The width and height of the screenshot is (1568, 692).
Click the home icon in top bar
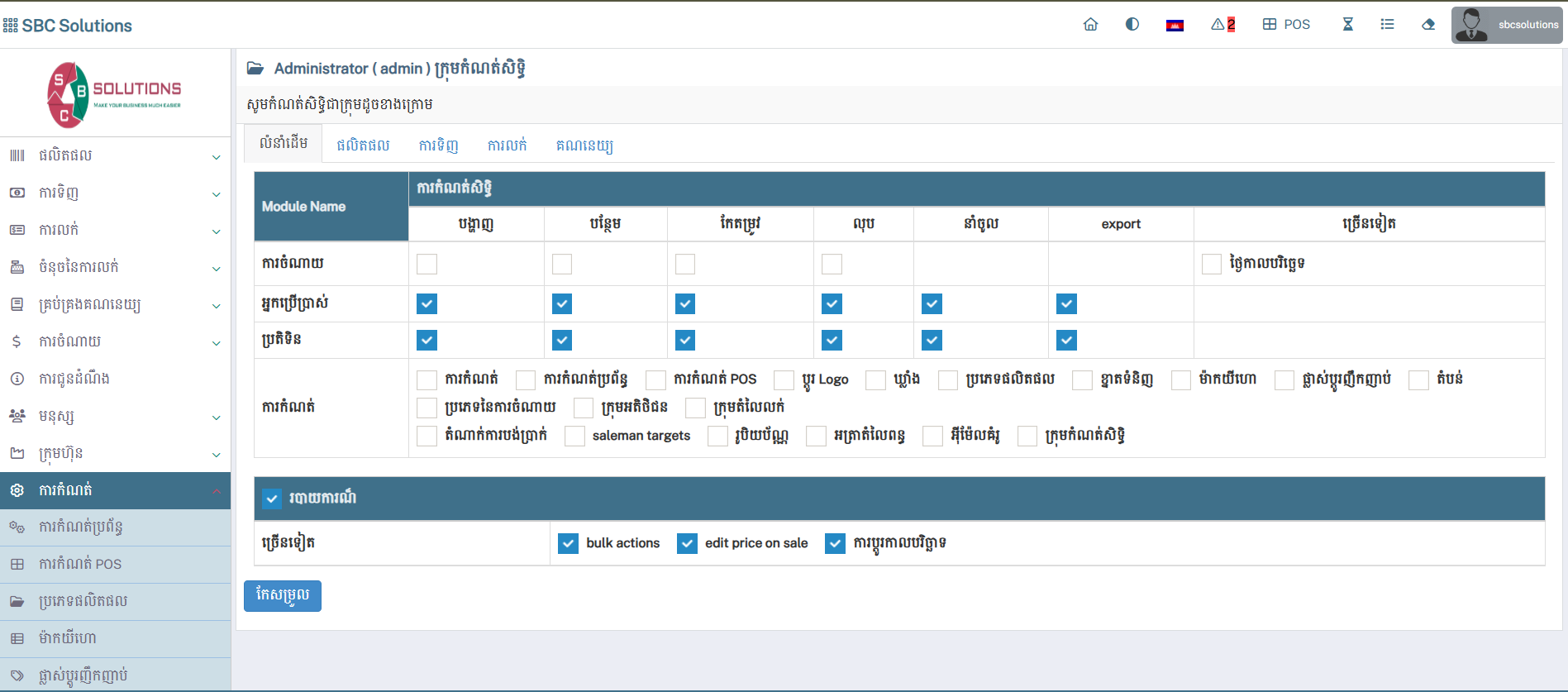pos(1090,25)
